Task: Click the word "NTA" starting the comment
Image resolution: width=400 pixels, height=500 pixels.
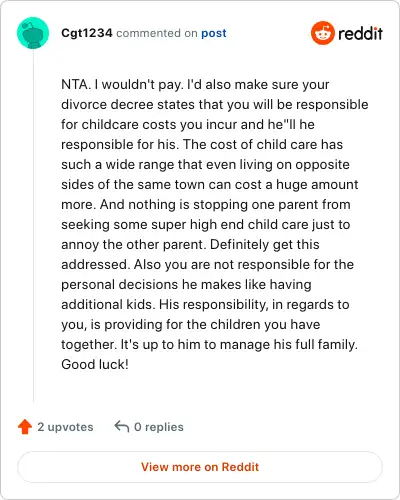Action: click(75, 84)
